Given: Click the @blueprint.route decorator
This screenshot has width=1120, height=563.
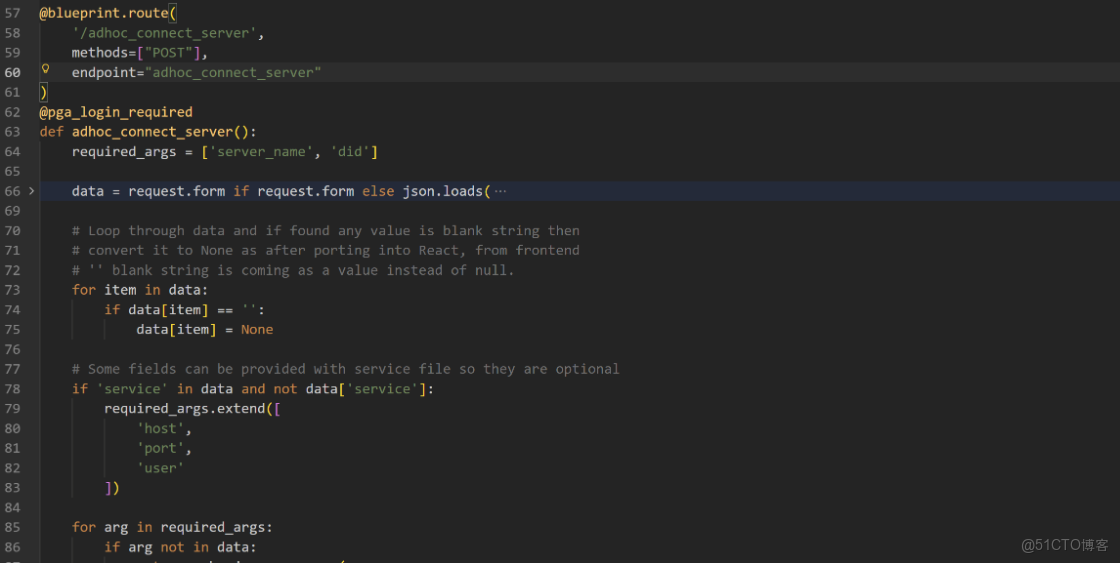Looking at the screenshot, I should [x=104, y=13].
